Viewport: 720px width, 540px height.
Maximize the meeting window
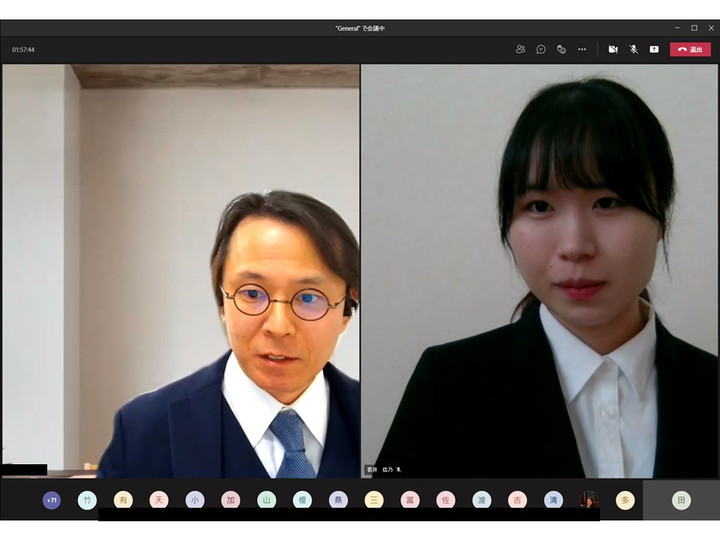[694, 28]
